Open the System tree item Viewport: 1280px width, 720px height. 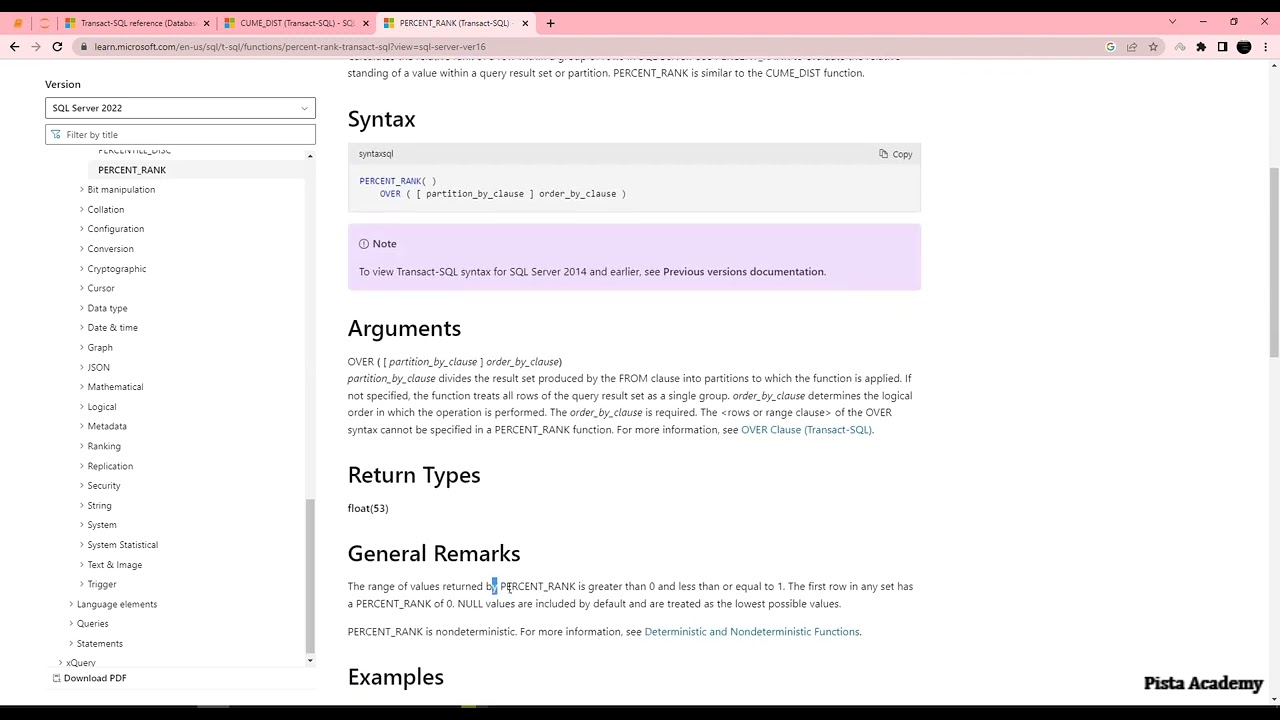[x=101, y=525]
